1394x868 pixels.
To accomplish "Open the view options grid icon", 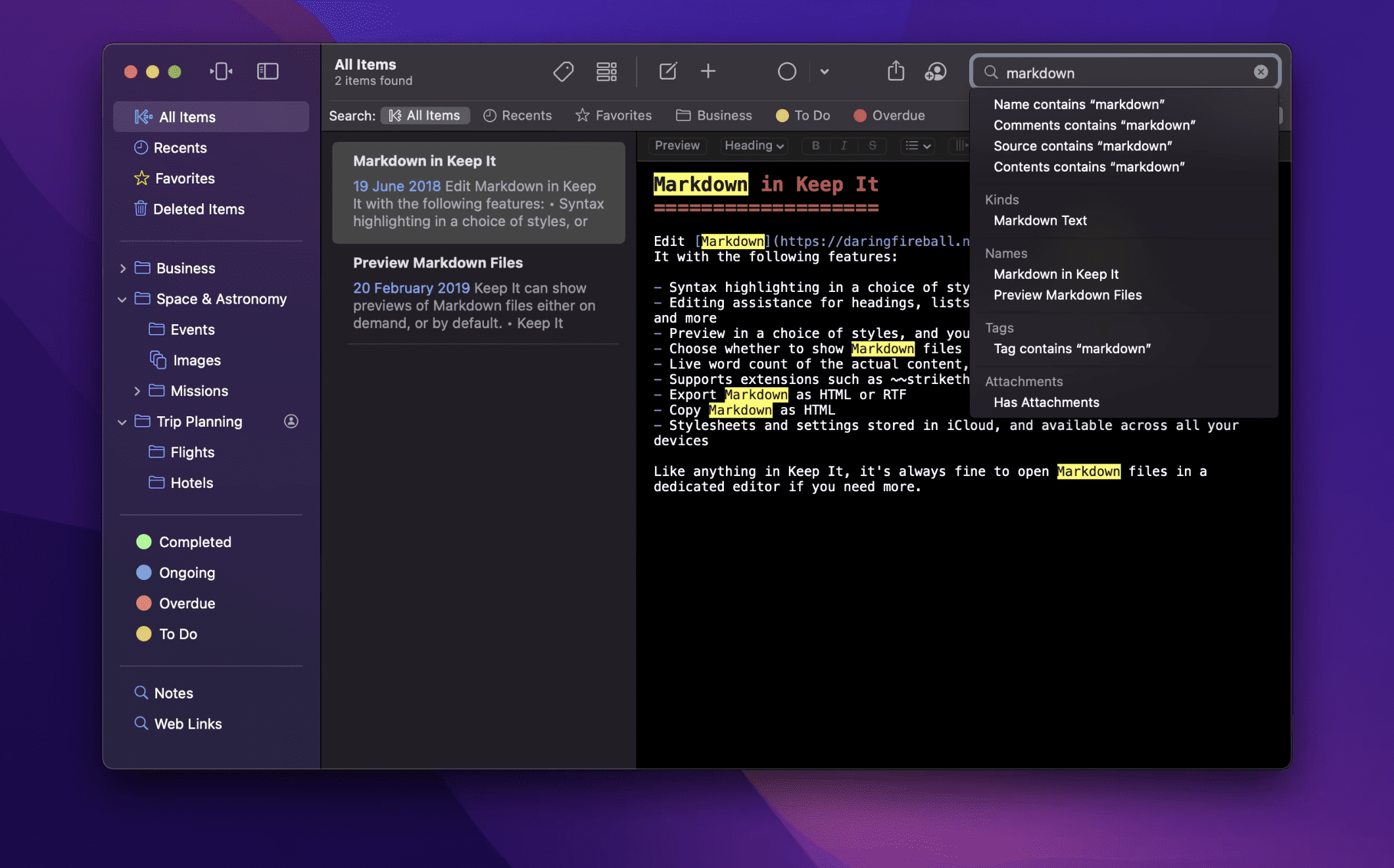I will coord(606,71).
